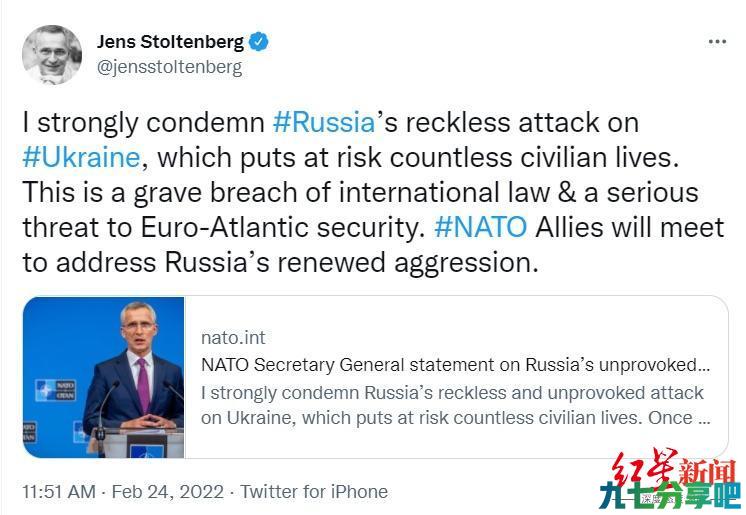Open the Feb 24, 2022 date link
746x515 pixels.
[x=167, y=492]
